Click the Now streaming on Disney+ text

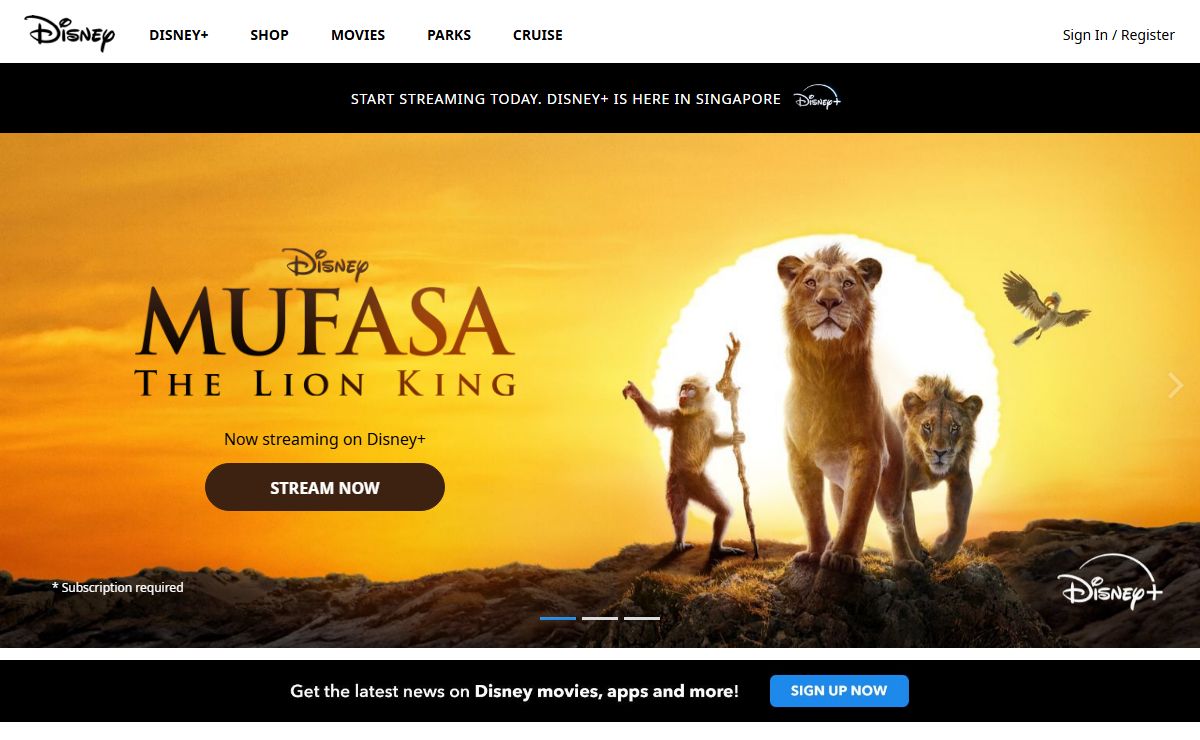pos(325,439)
